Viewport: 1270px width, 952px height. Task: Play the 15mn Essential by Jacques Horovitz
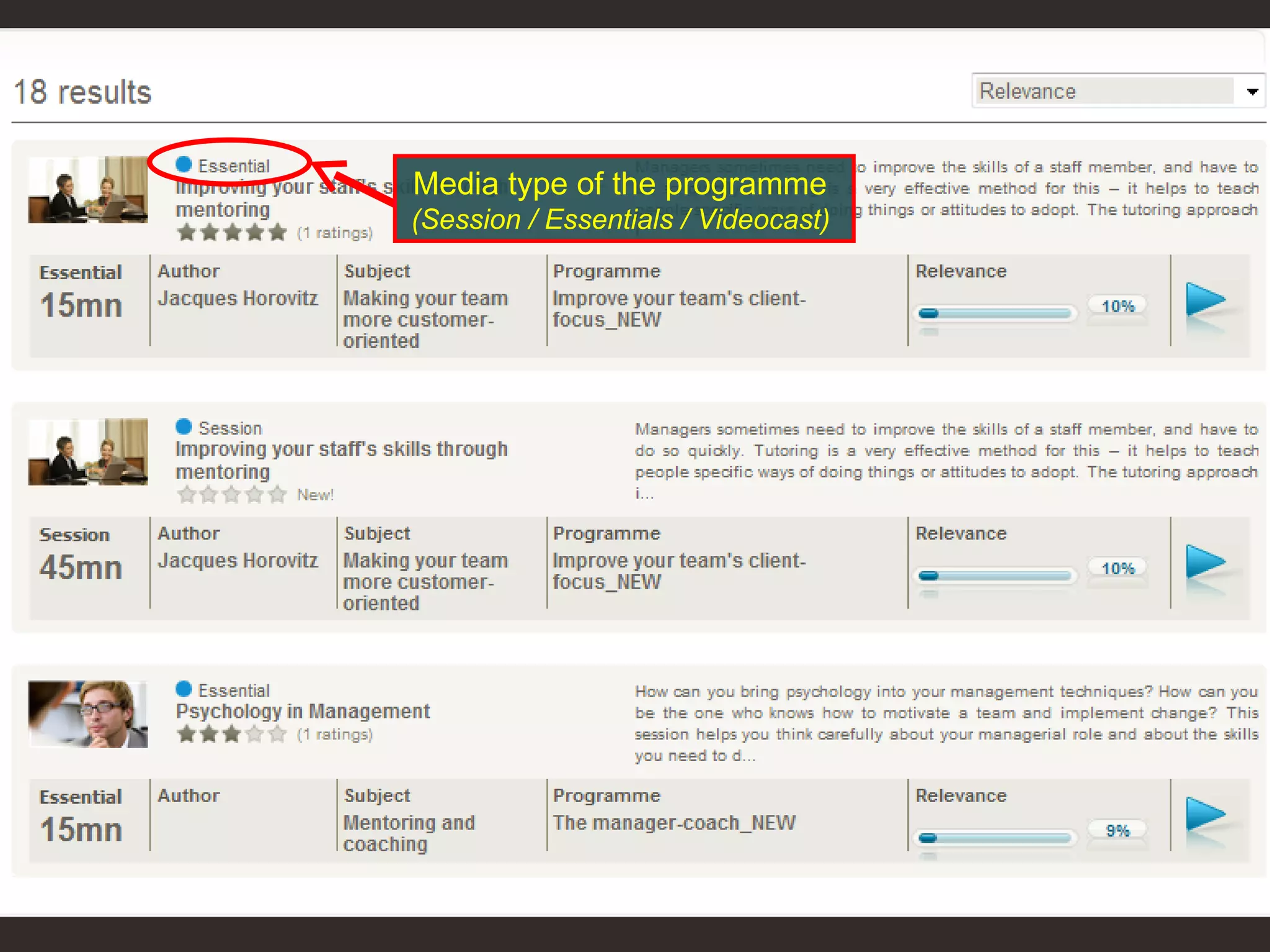tap(1206, 301)
